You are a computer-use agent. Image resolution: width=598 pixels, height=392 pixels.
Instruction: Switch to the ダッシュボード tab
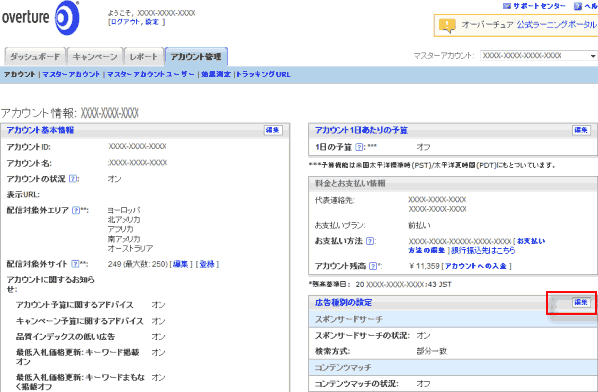tap(35, 57)
